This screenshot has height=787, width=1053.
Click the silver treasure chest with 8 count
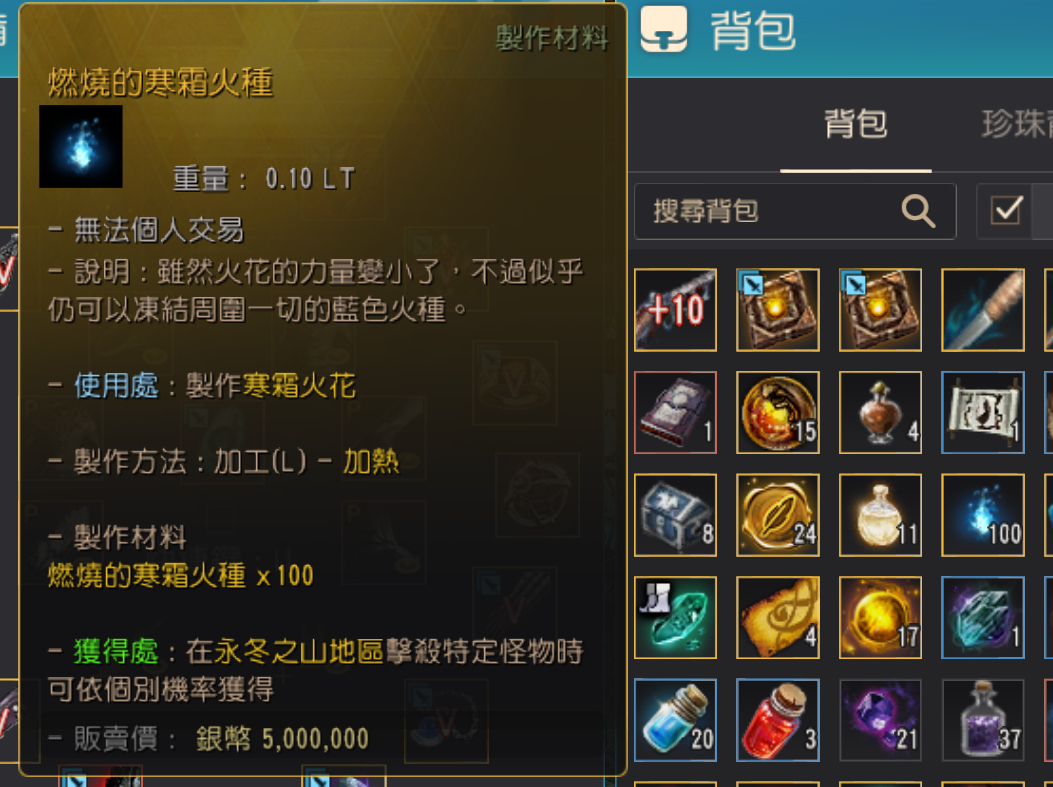point(675,515)
